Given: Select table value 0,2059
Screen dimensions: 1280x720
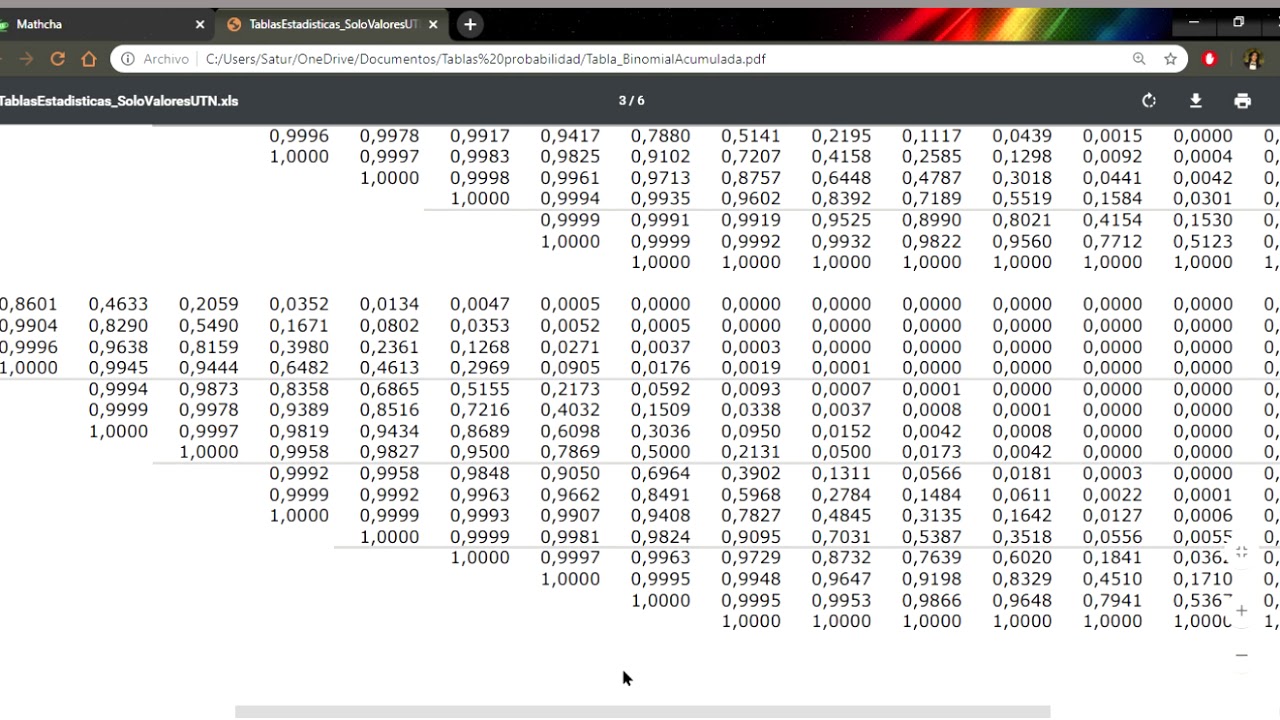Looking at the screenshot, I should [208, 304].
